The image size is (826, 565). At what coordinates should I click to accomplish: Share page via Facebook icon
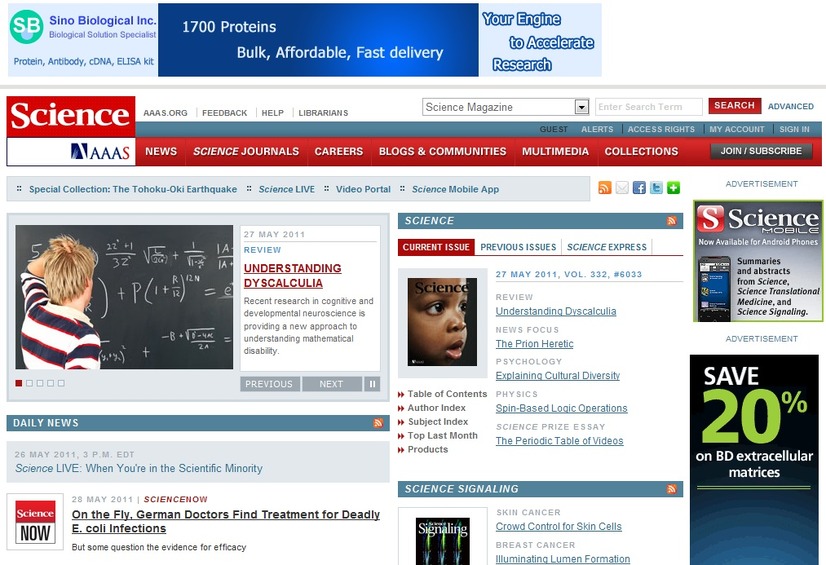tap(639, 187)
